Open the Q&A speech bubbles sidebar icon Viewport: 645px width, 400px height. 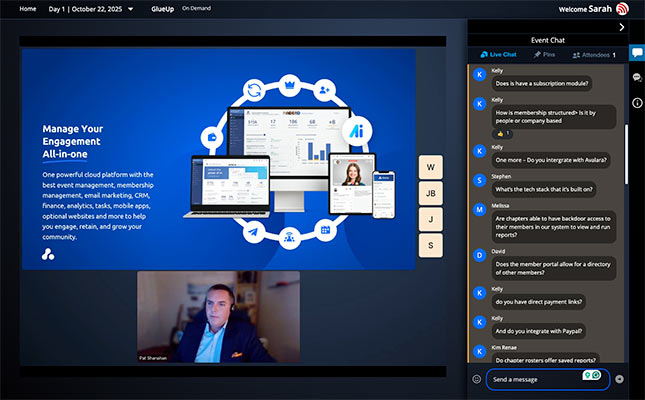637,77
